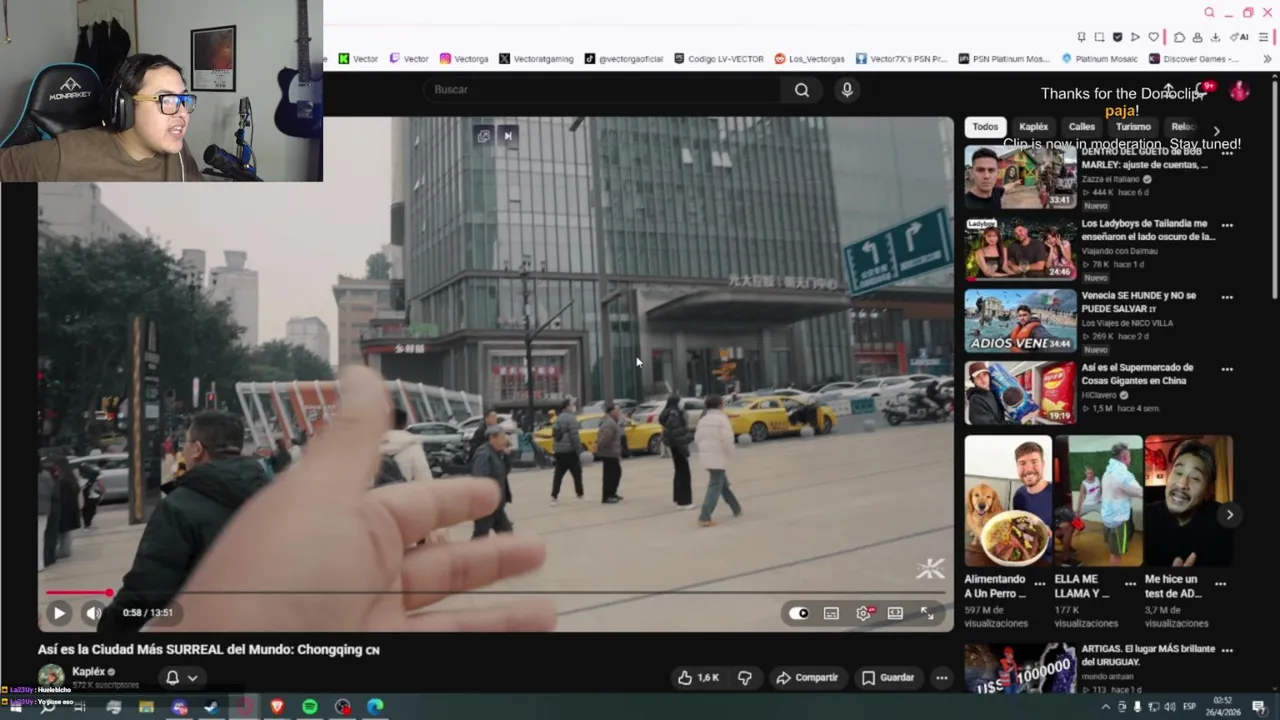Mute the video volume

(93, 613)
